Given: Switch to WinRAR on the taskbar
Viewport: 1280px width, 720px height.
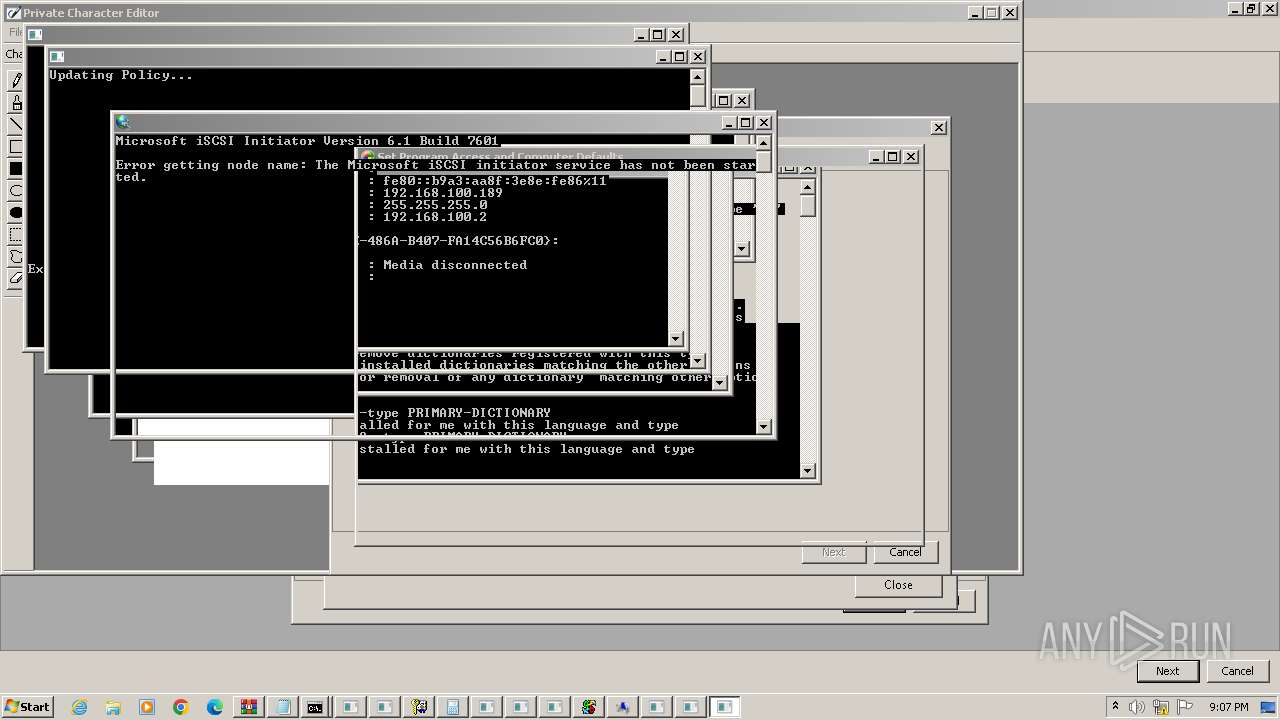Looking at the screenshot, I should pos(249,707).
